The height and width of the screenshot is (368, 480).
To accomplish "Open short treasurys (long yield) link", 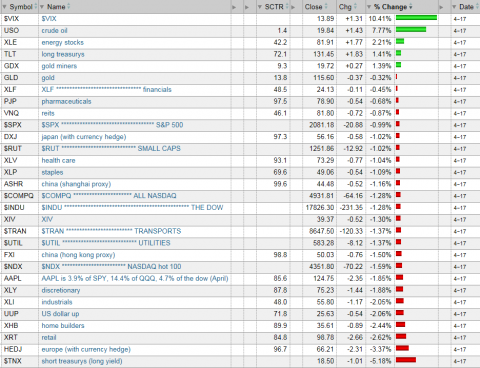I will (82, 361).
